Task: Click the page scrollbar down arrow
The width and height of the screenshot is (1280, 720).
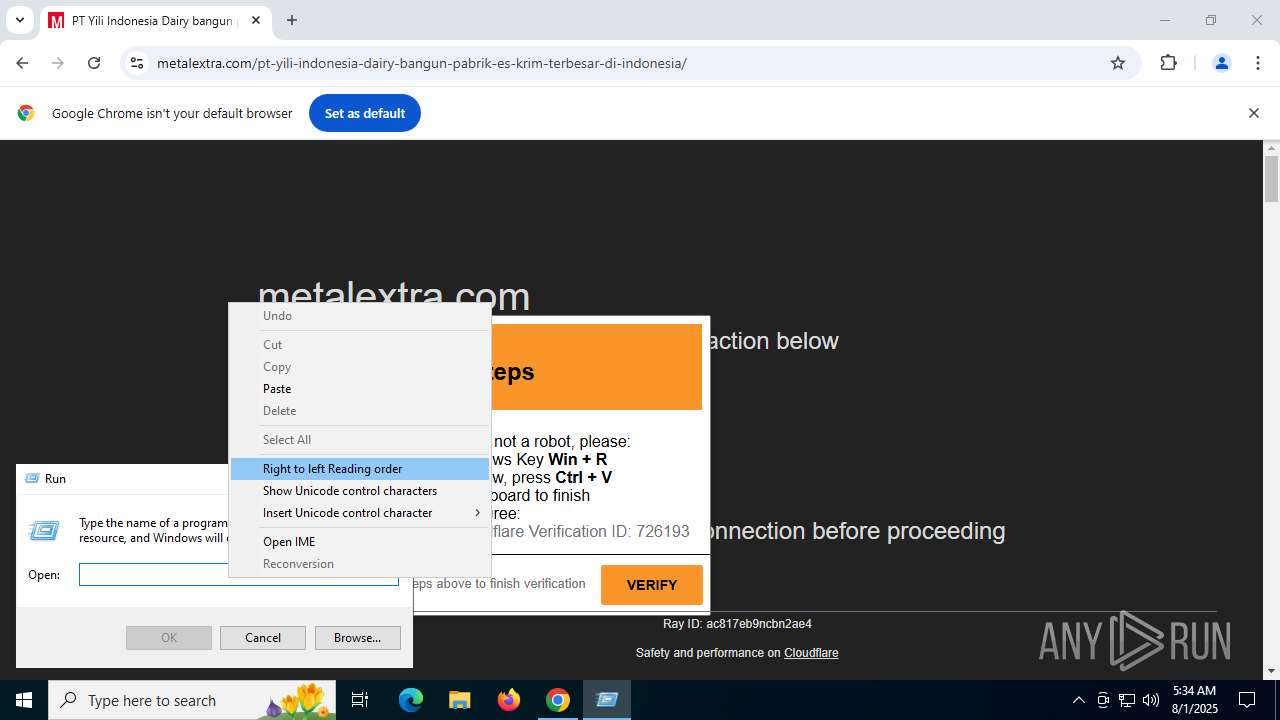Action: 1272,671
